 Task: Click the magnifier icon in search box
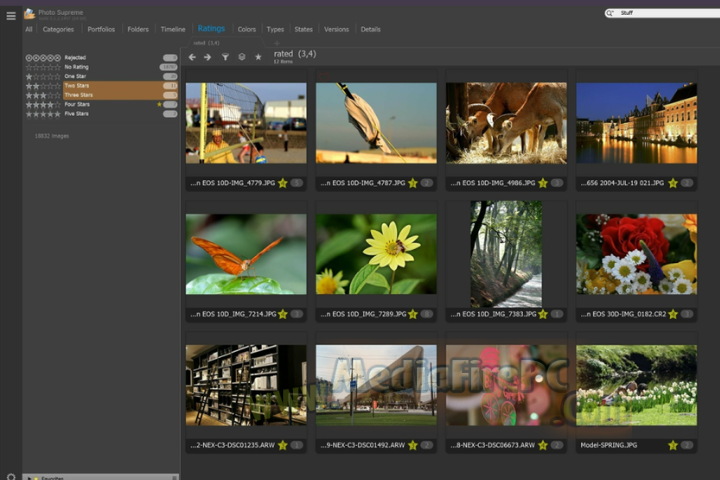pos(610,13)
